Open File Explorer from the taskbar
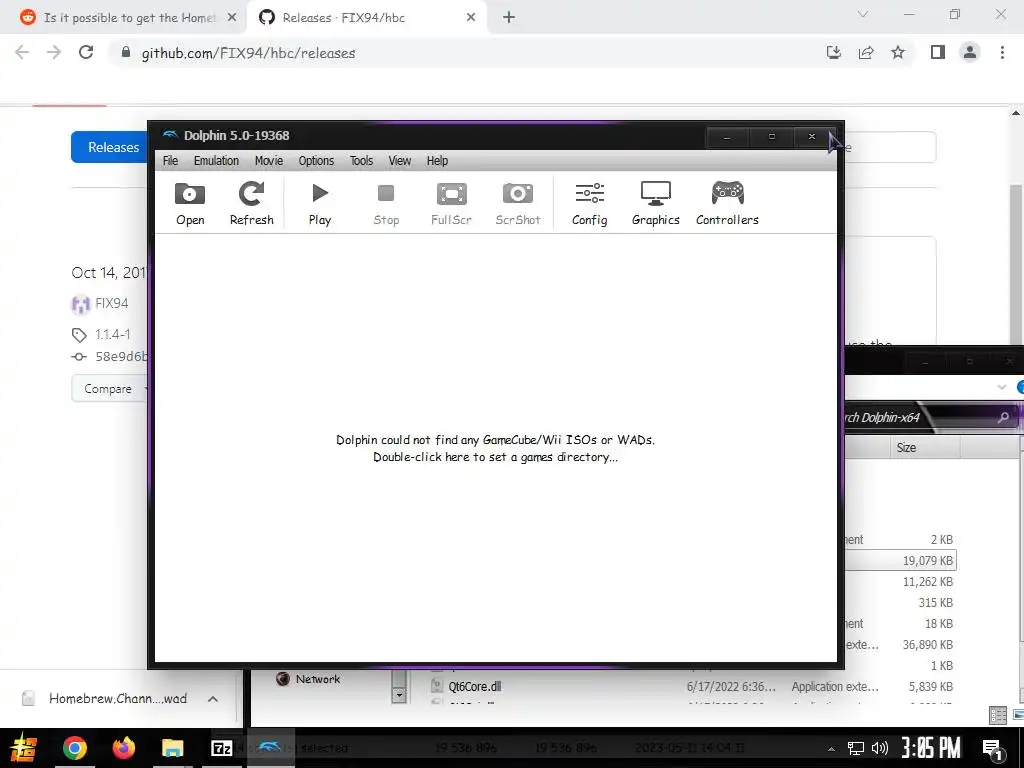 tap(173, 748)
